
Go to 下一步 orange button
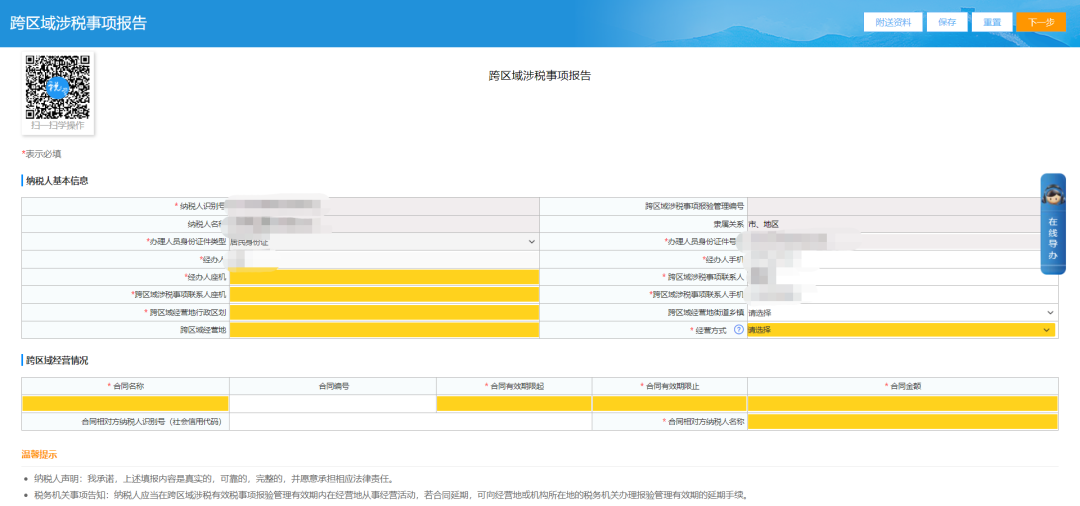point(1041,22)
